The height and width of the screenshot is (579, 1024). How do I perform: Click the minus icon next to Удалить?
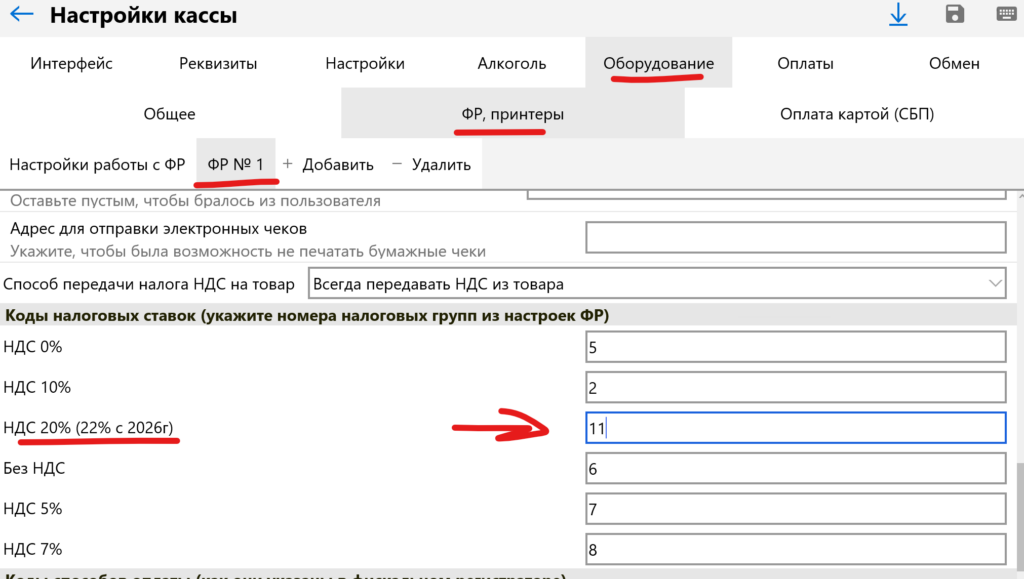[x=397, y=164]
